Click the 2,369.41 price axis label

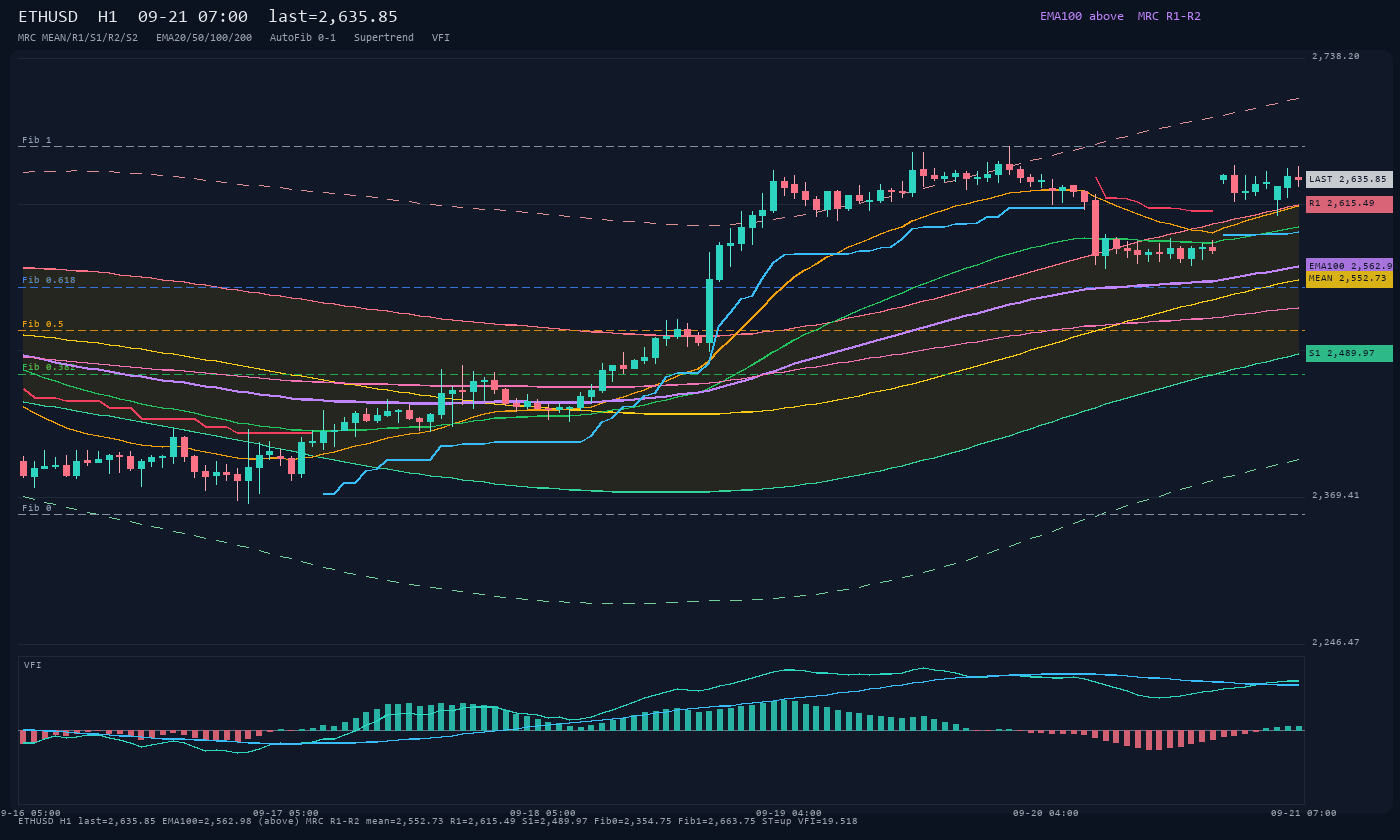pyautogui.click(x=1336, y=495)
